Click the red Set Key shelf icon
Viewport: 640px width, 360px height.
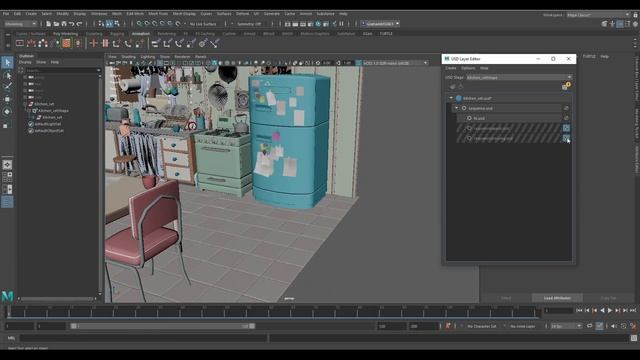[x=93, y=43]
